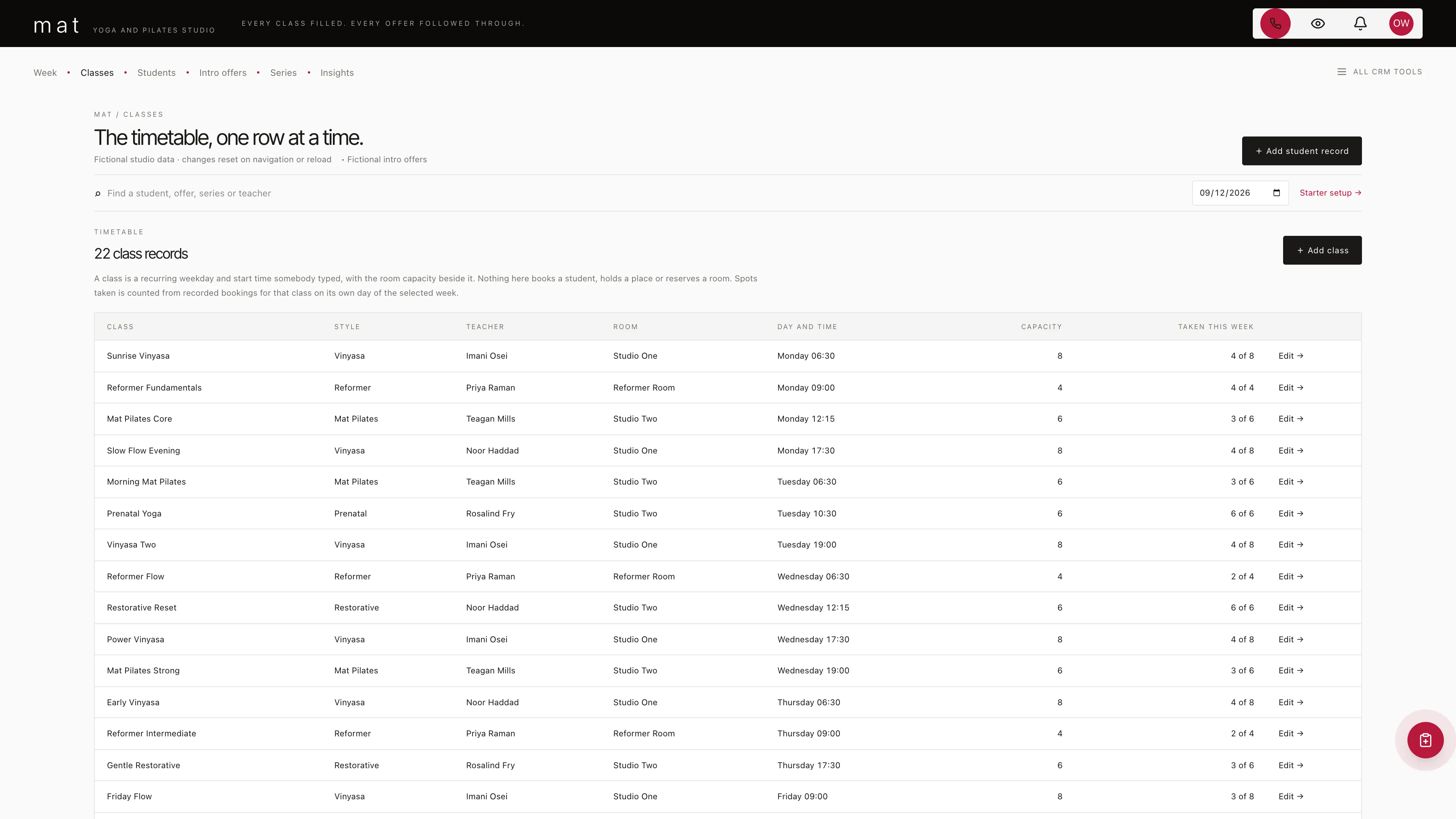
Task: Open the calendar picker icon in date field
Action: 1276,193
